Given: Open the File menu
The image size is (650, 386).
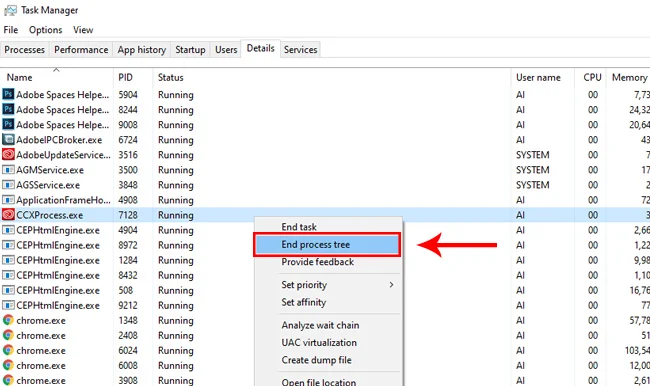Looking at the screenshot, I should click(11, 30).
